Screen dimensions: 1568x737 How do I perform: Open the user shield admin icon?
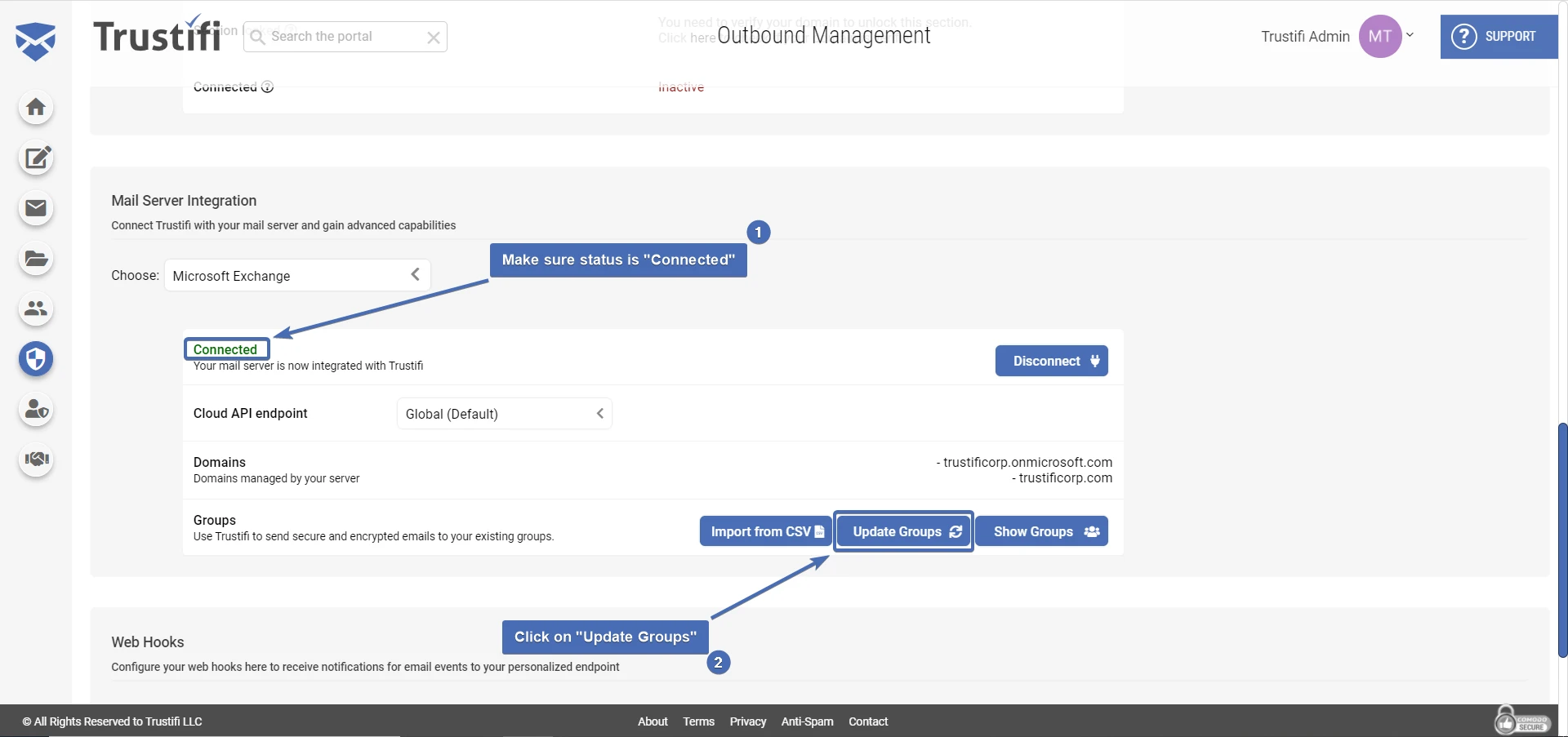point(36,410)
